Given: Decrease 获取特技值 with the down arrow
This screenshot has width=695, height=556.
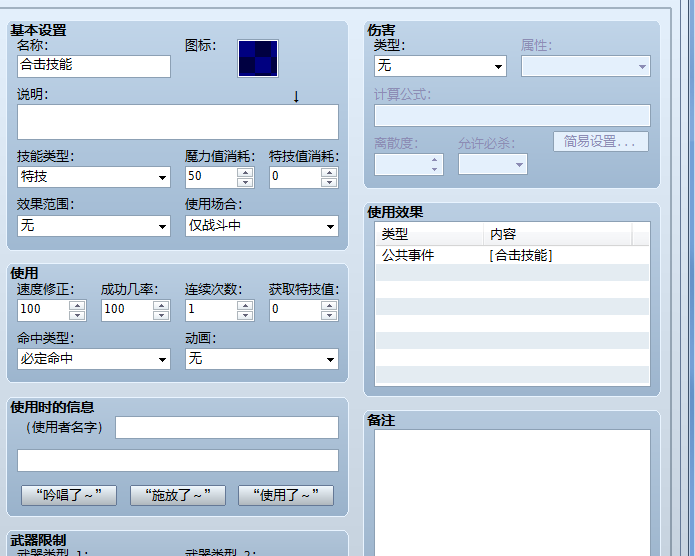Looking at the screenshot, I should (x=329, y=315).
